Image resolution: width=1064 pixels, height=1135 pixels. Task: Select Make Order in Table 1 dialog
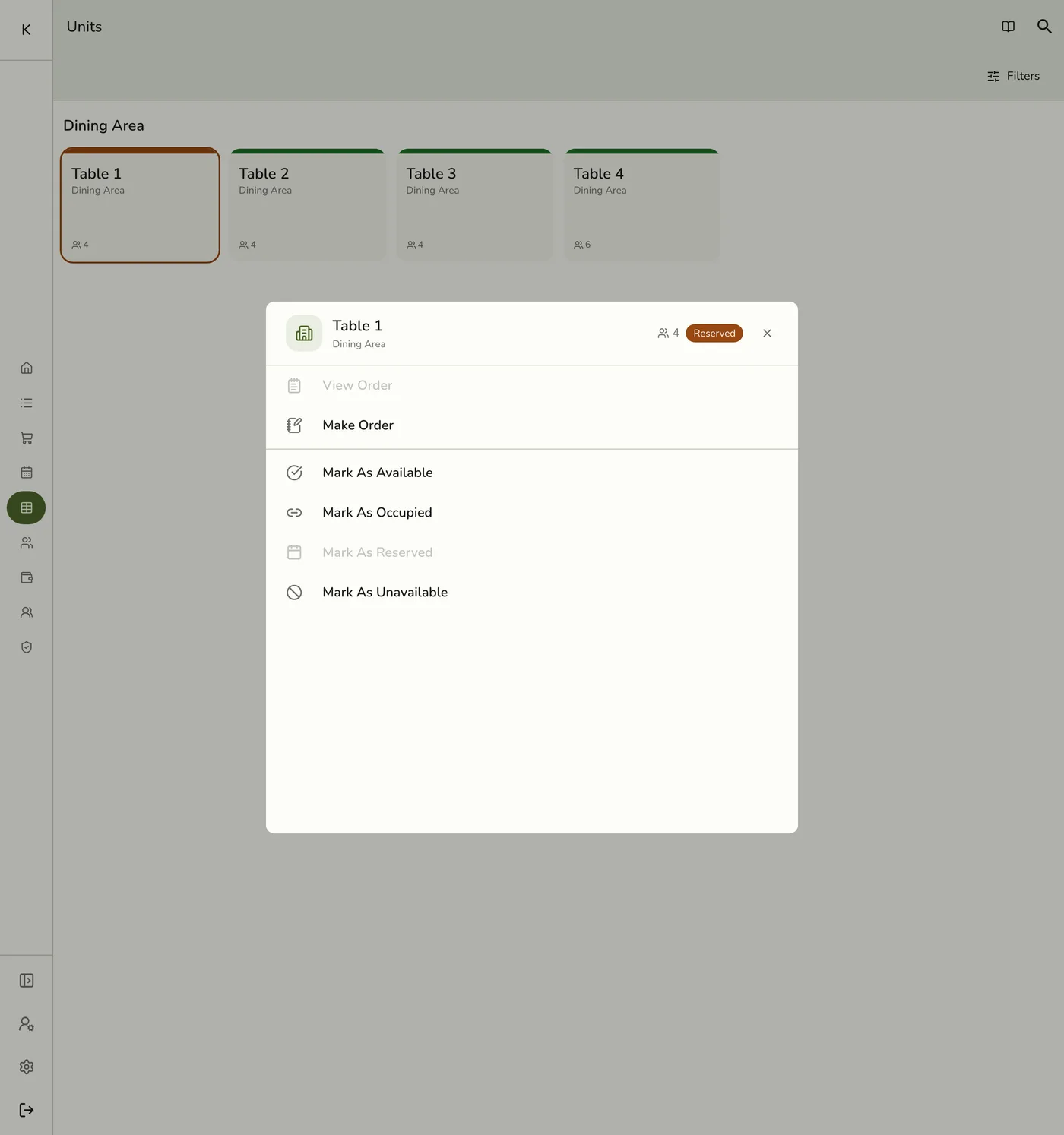click(x=532, y=425)
